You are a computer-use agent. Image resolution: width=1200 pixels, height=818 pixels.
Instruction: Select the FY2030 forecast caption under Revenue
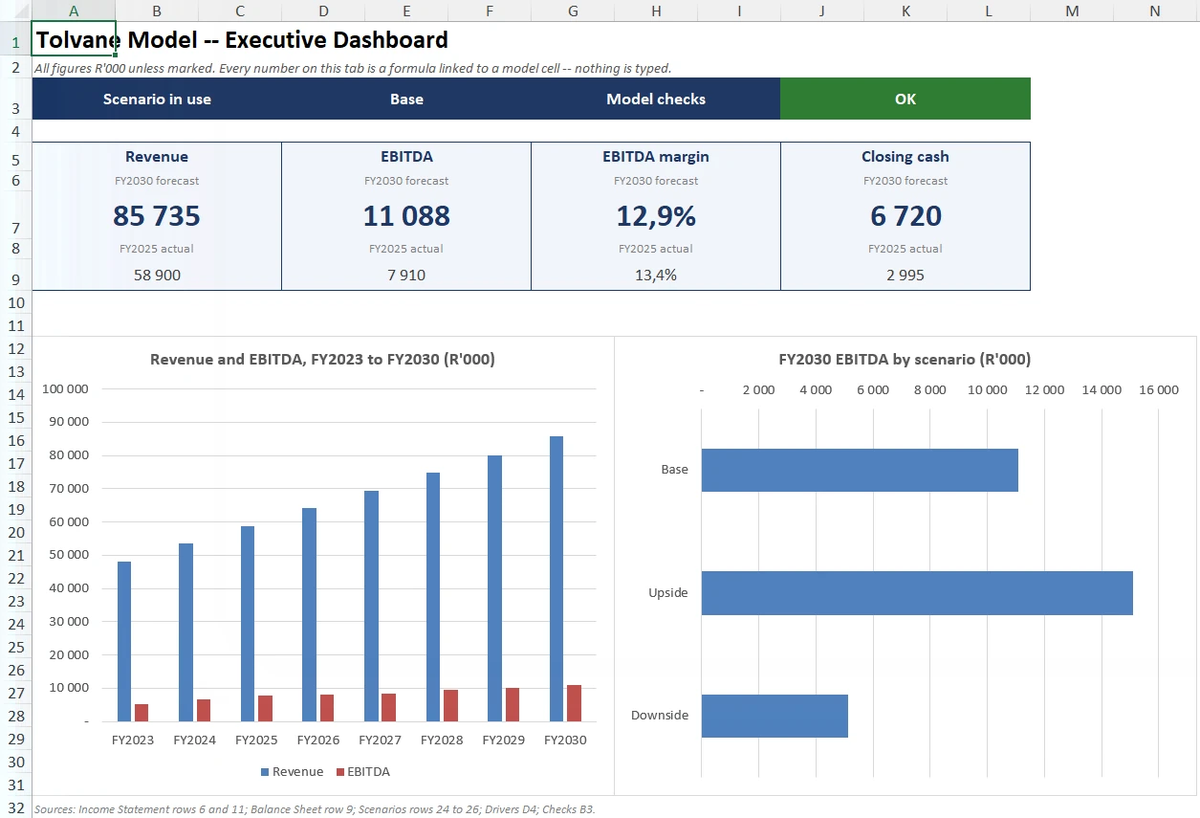coord(157,181)
